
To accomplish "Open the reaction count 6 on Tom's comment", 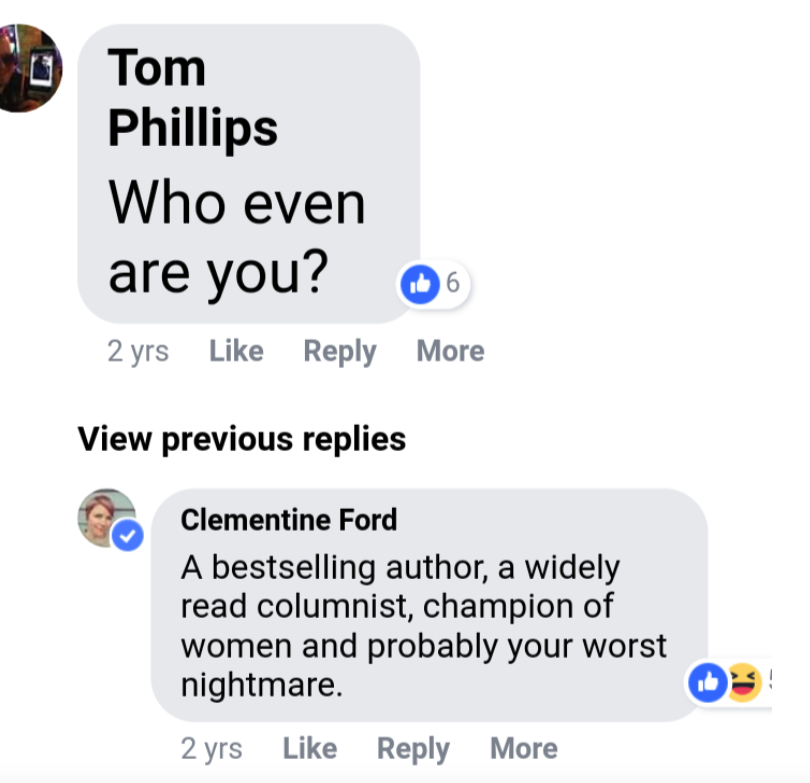I will (x=452, y=284).
